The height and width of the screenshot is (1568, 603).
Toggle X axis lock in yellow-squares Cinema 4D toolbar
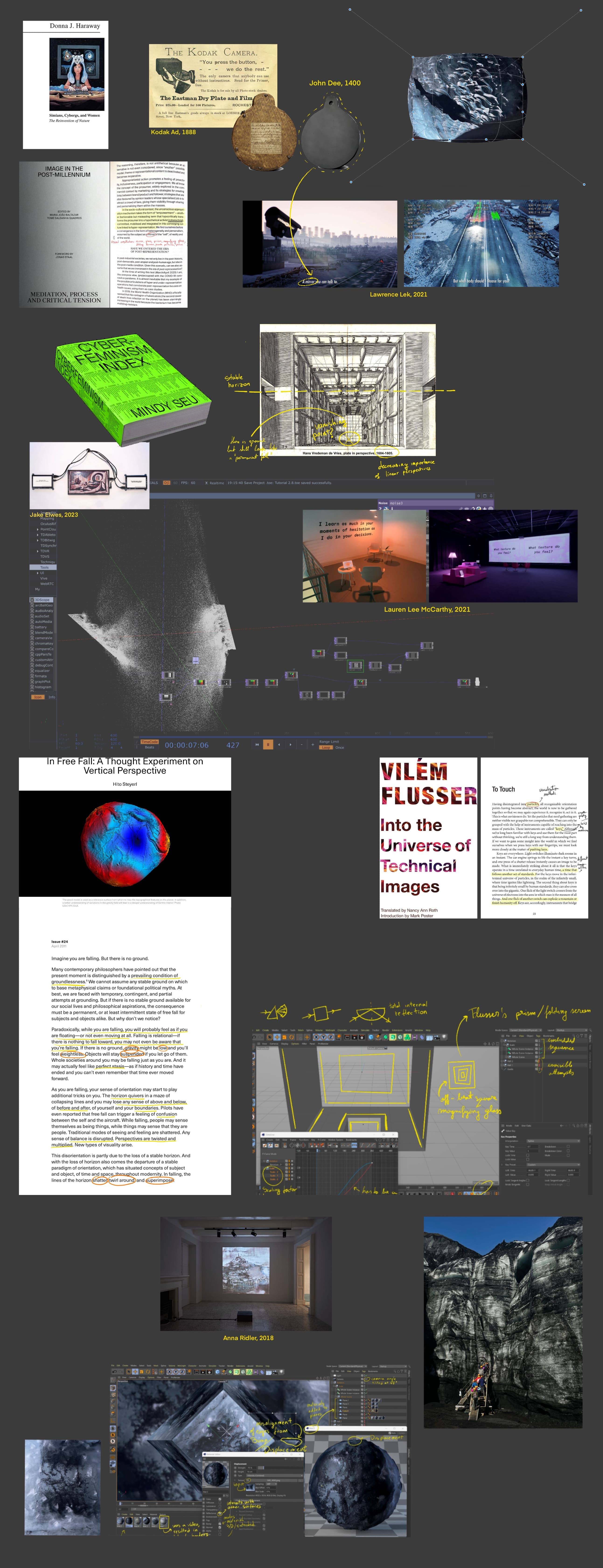click(x=316, y=1037)
